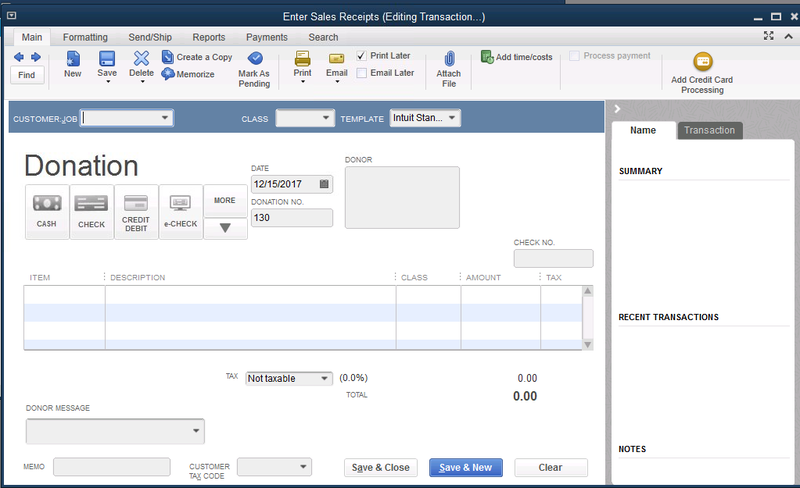800x488 pixels.
Task: Toggle full-screen expand icon
Action: point(768,36)
